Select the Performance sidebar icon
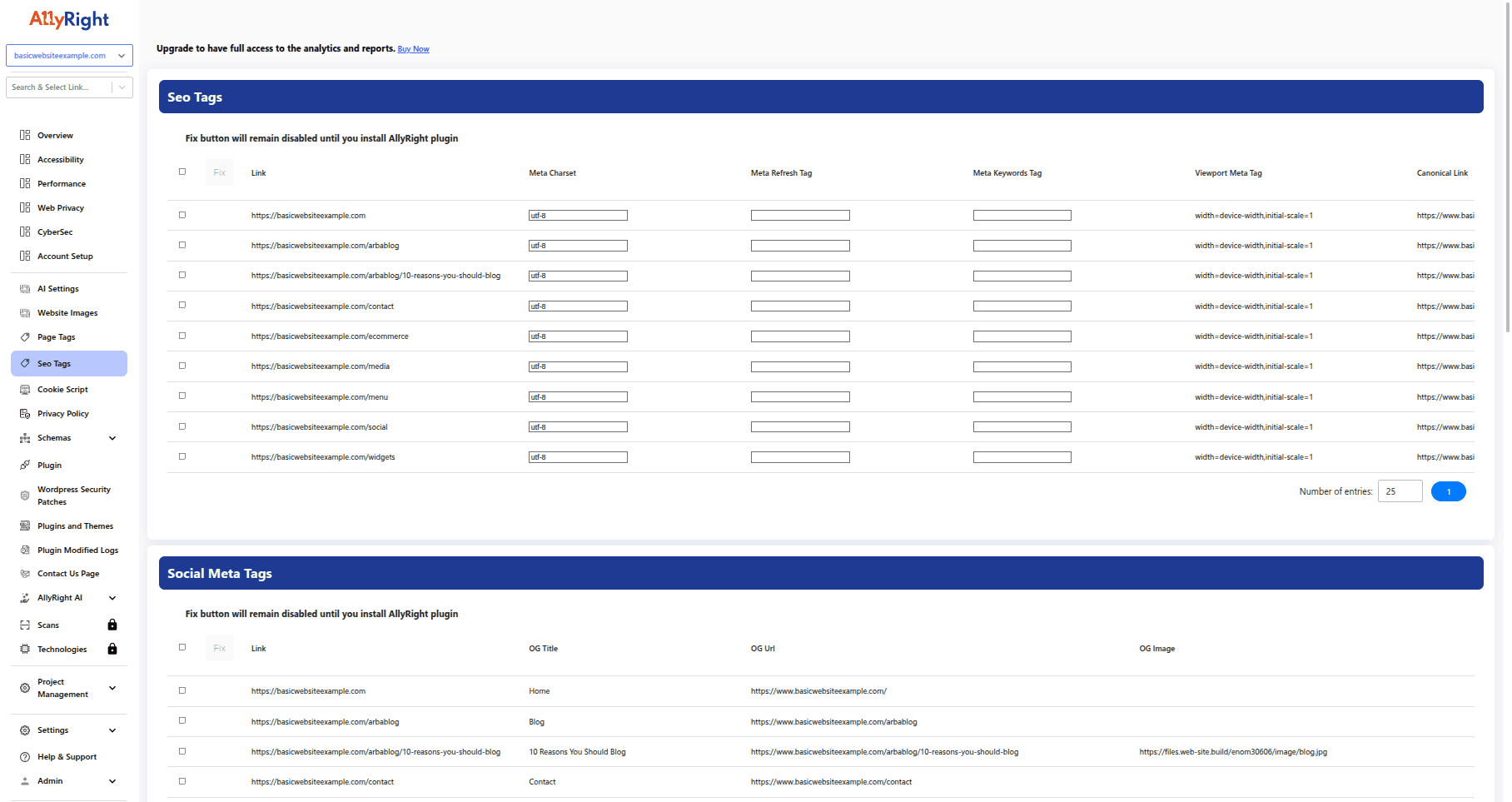 25,183
